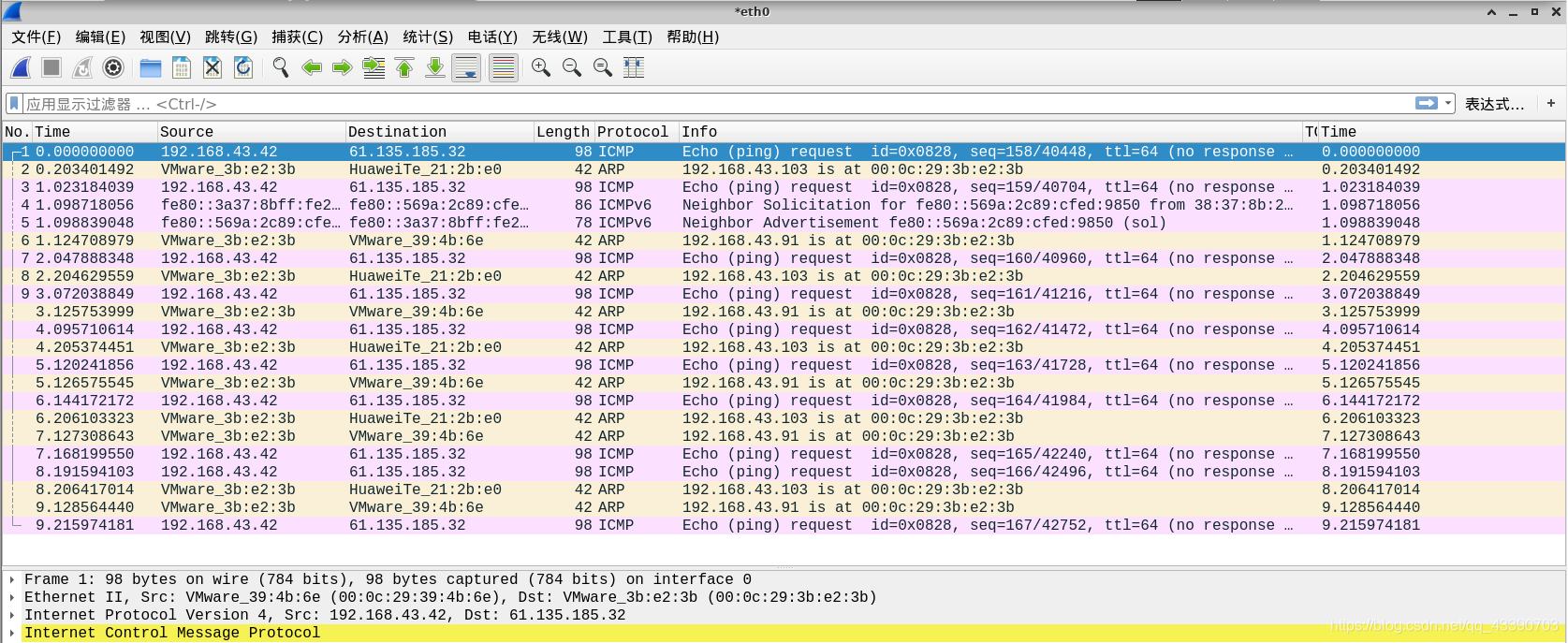Open the 电话(Y) menu
Viewport: 1568px width, 643px height.
point(492,37)
